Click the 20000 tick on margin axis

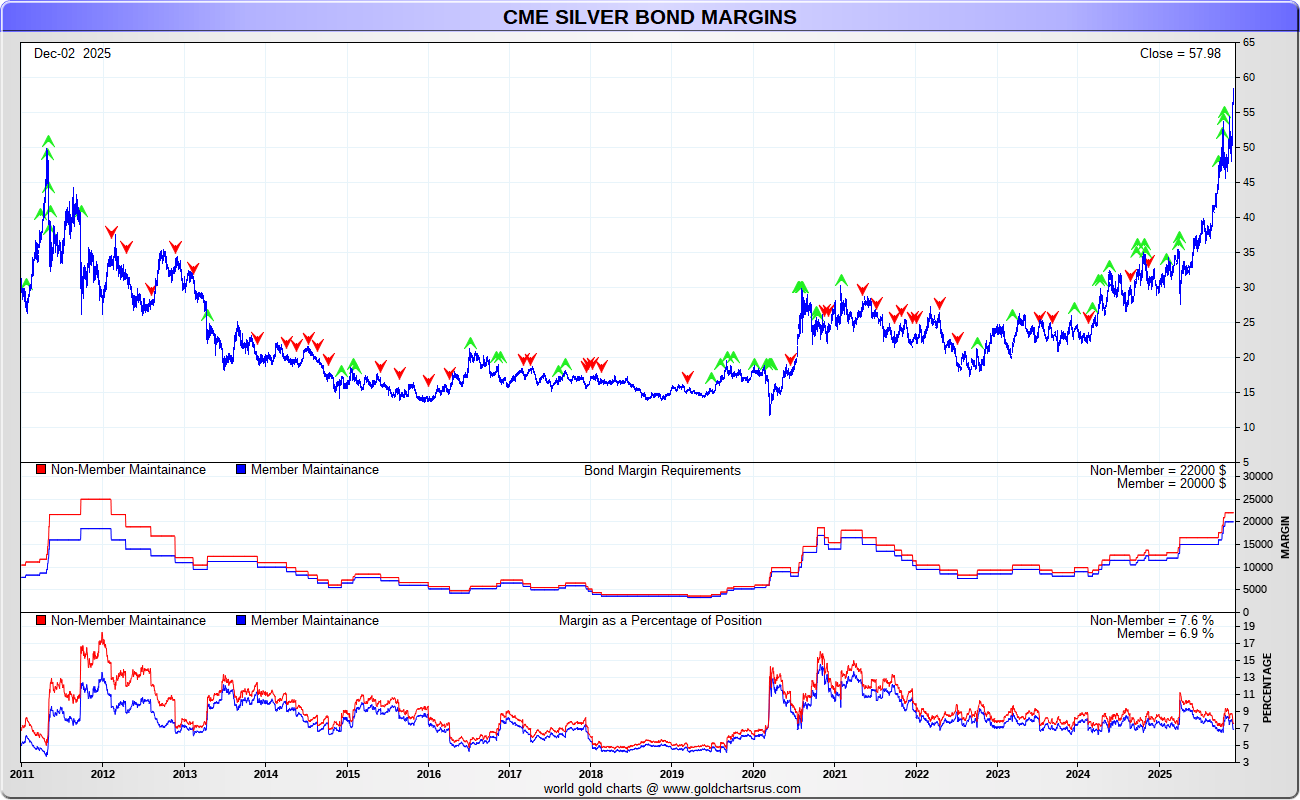pyautogui.click(x=1259, y=522)
